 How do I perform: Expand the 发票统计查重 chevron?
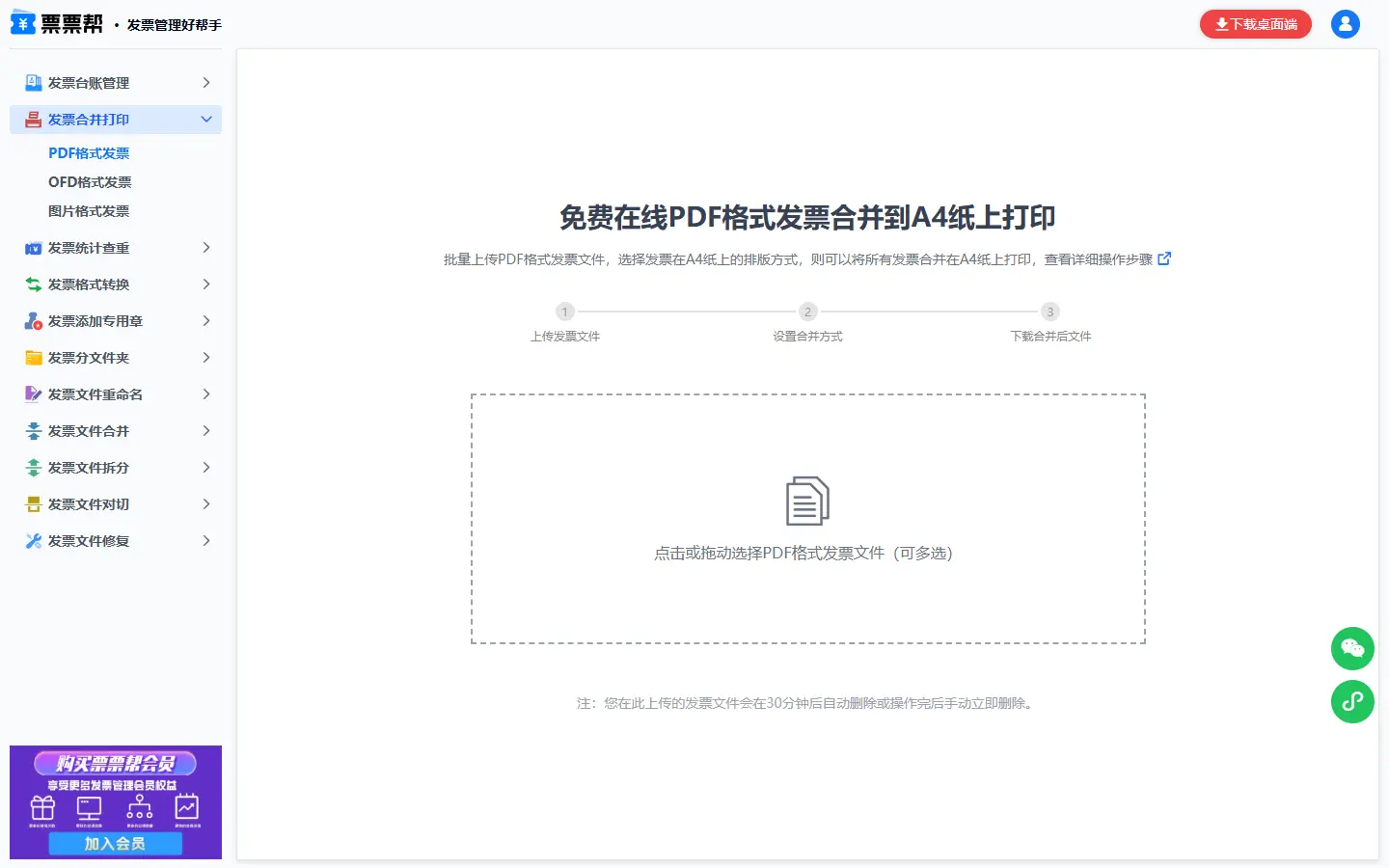[206, 248]
